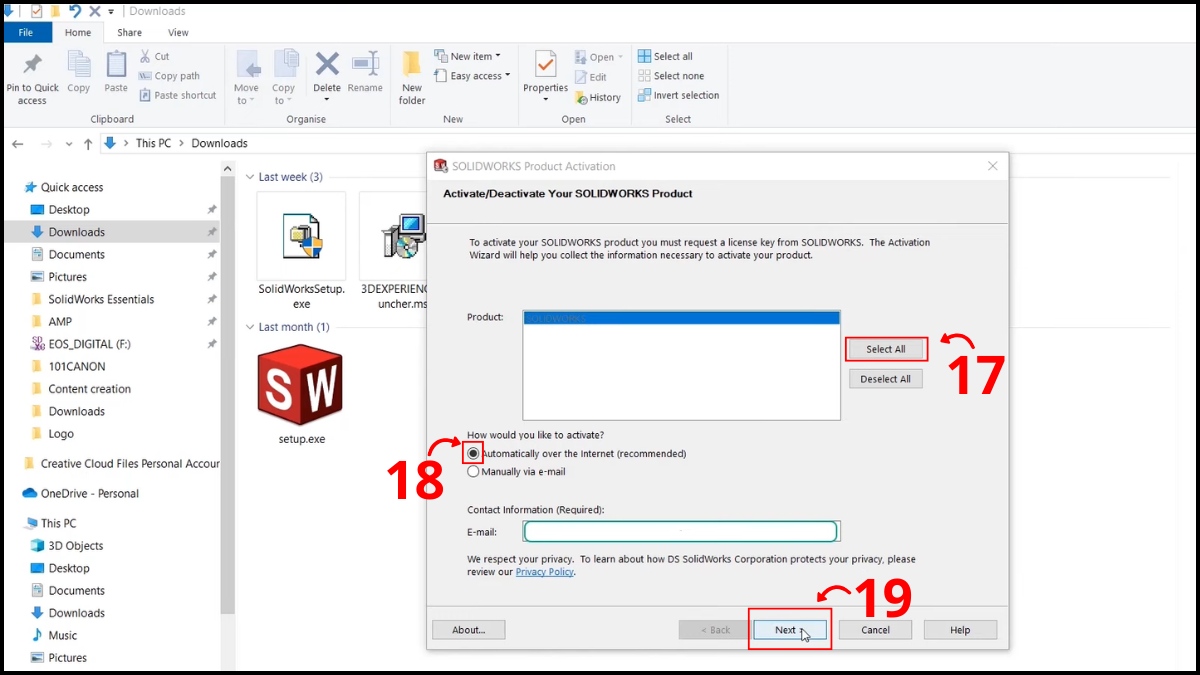Click the E-mail input field
Screen dimensions: 1200x675
click(681, 531)
